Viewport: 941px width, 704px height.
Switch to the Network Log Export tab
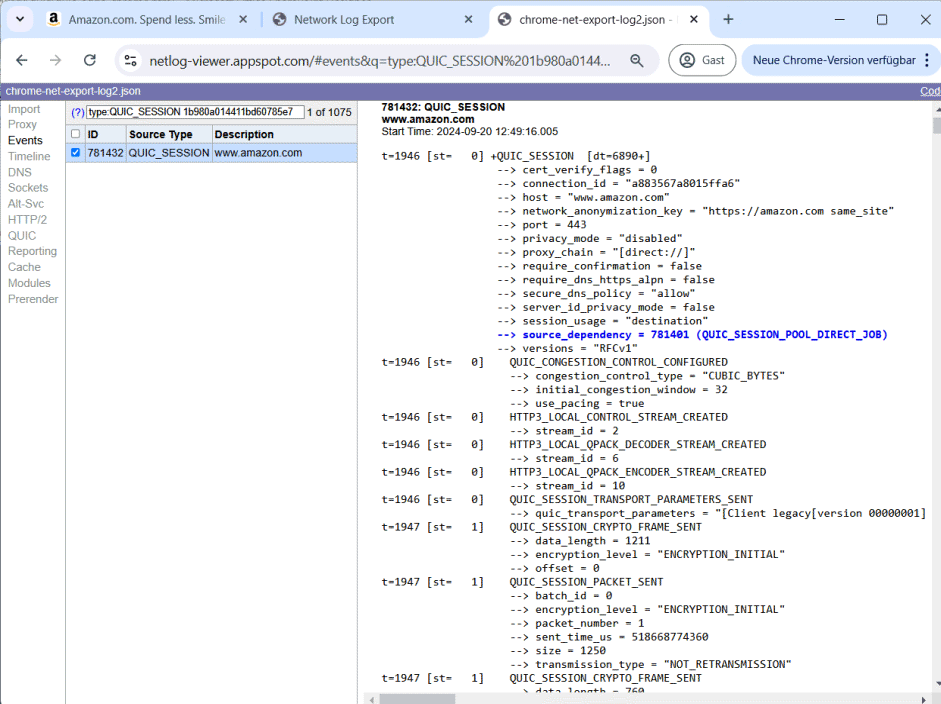344,20
